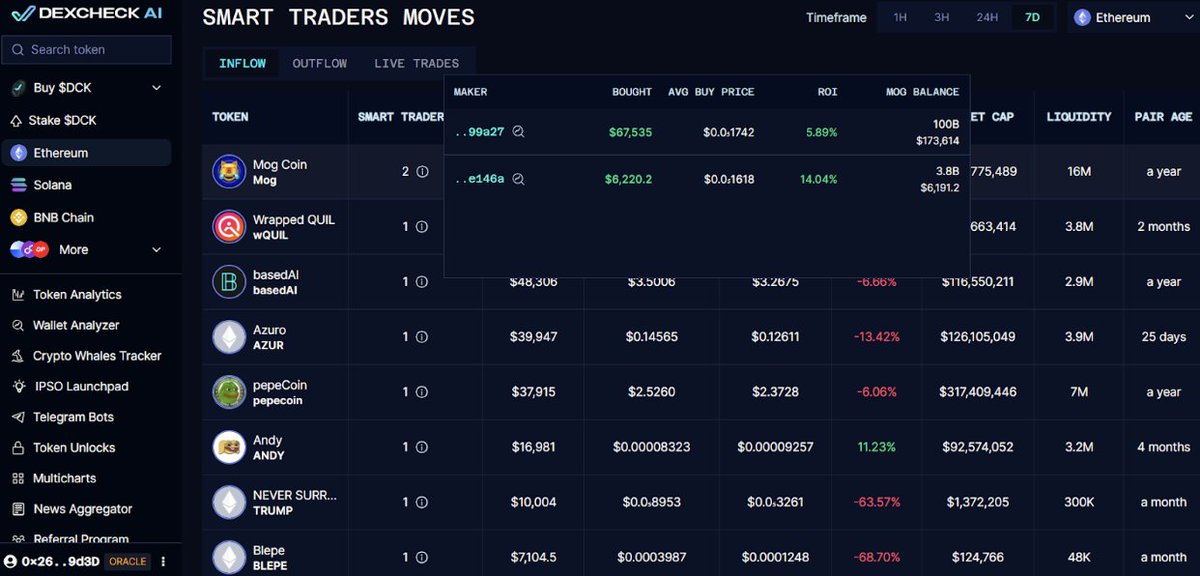The height and width of the screenshot is (576, 1200).
Task: Click the Telegram Bots paper-plane icon
Action: pyautogui.click(x=18, y=417)
